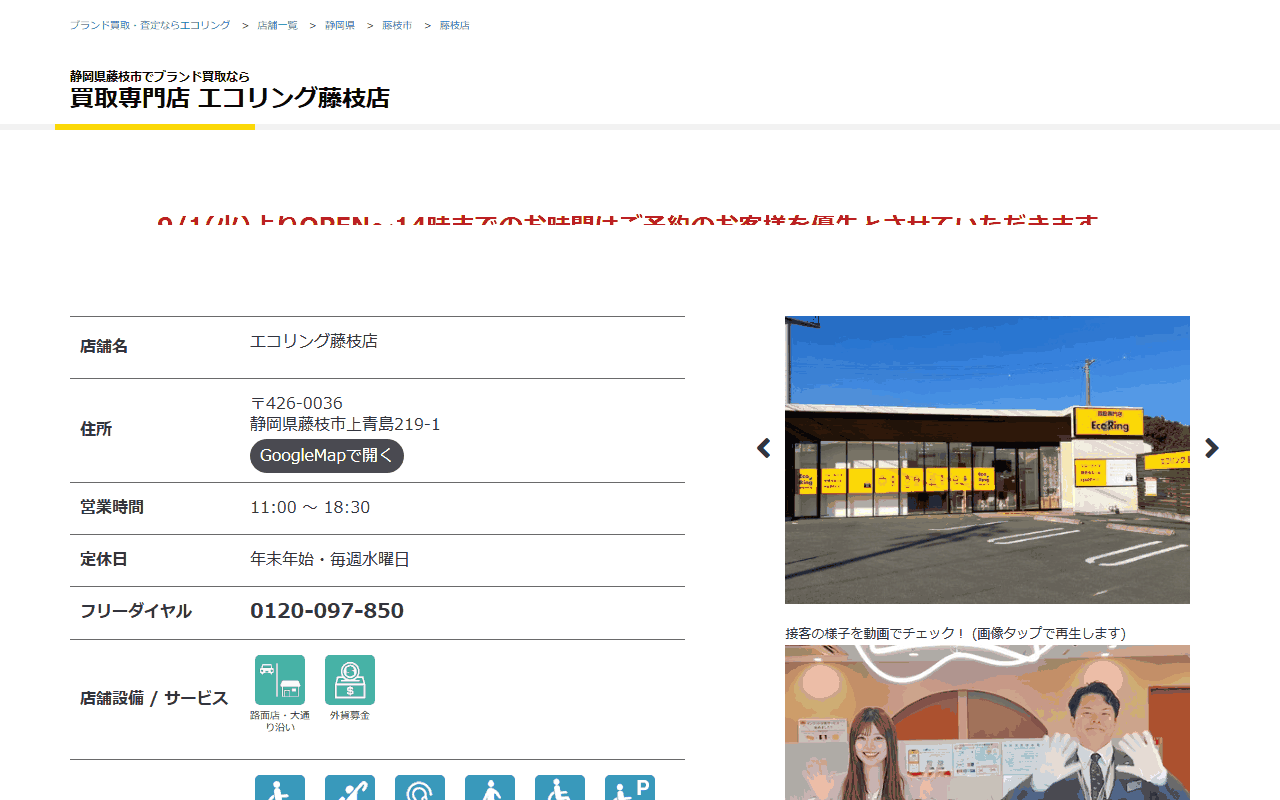The image size is (1280, 800).
Task: Click the 定休日 row label
Action: point(104,559)
